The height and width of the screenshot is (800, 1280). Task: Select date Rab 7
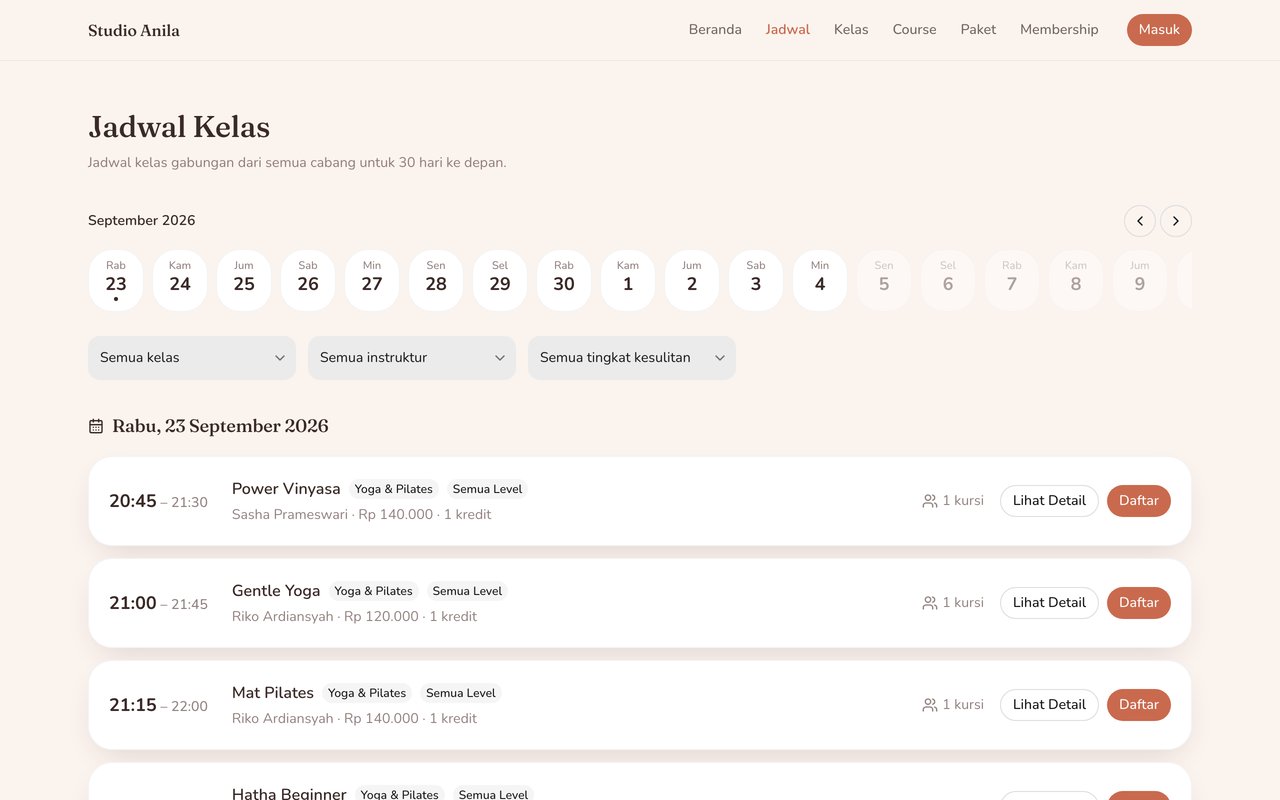pyautogui.click(x=1012, y=280)
